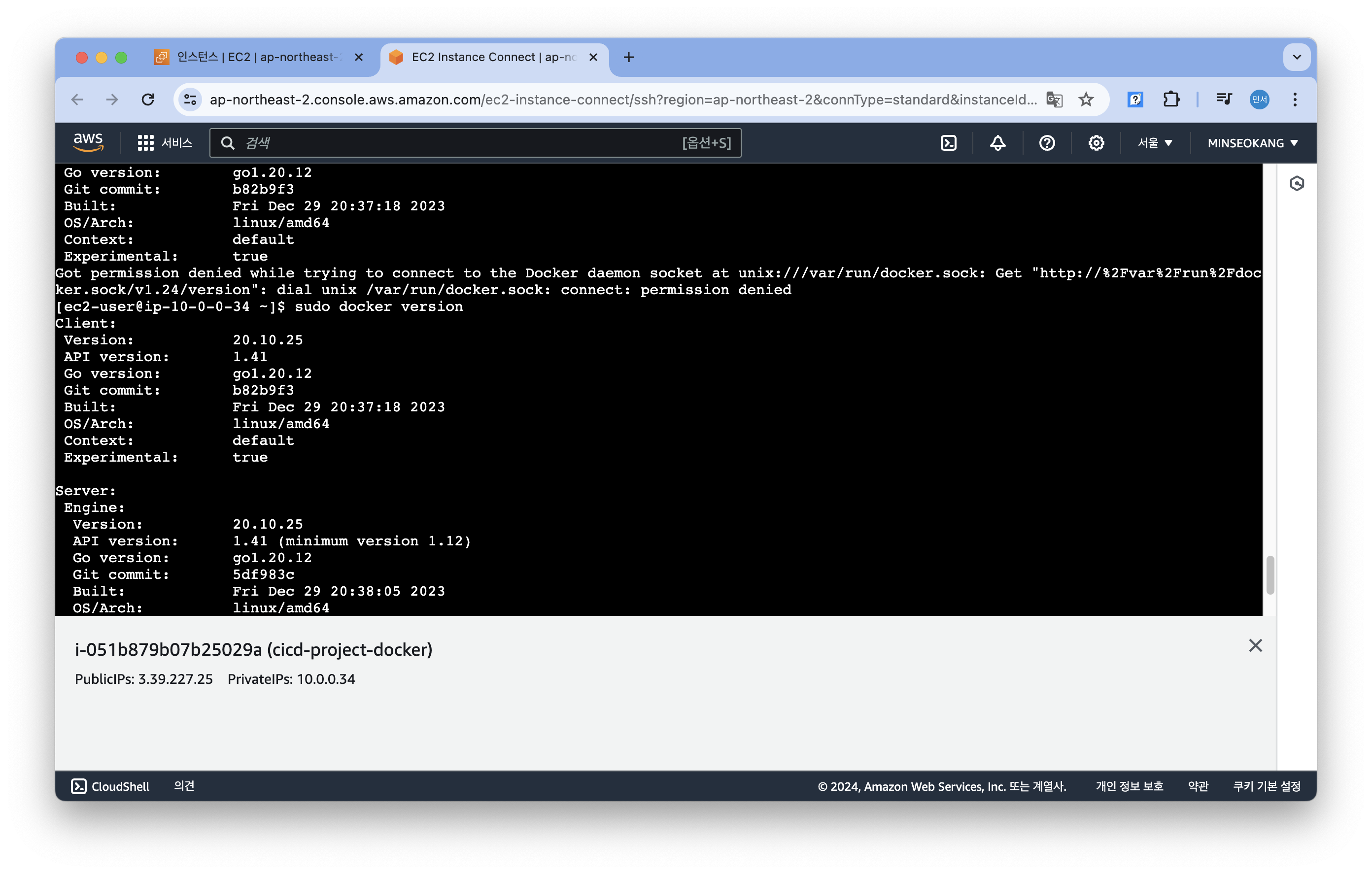Open Chrome extensions puzzle icon
Image resolution: width=1372 pixels, height=874 pixels.
(x=1171, y=100)
